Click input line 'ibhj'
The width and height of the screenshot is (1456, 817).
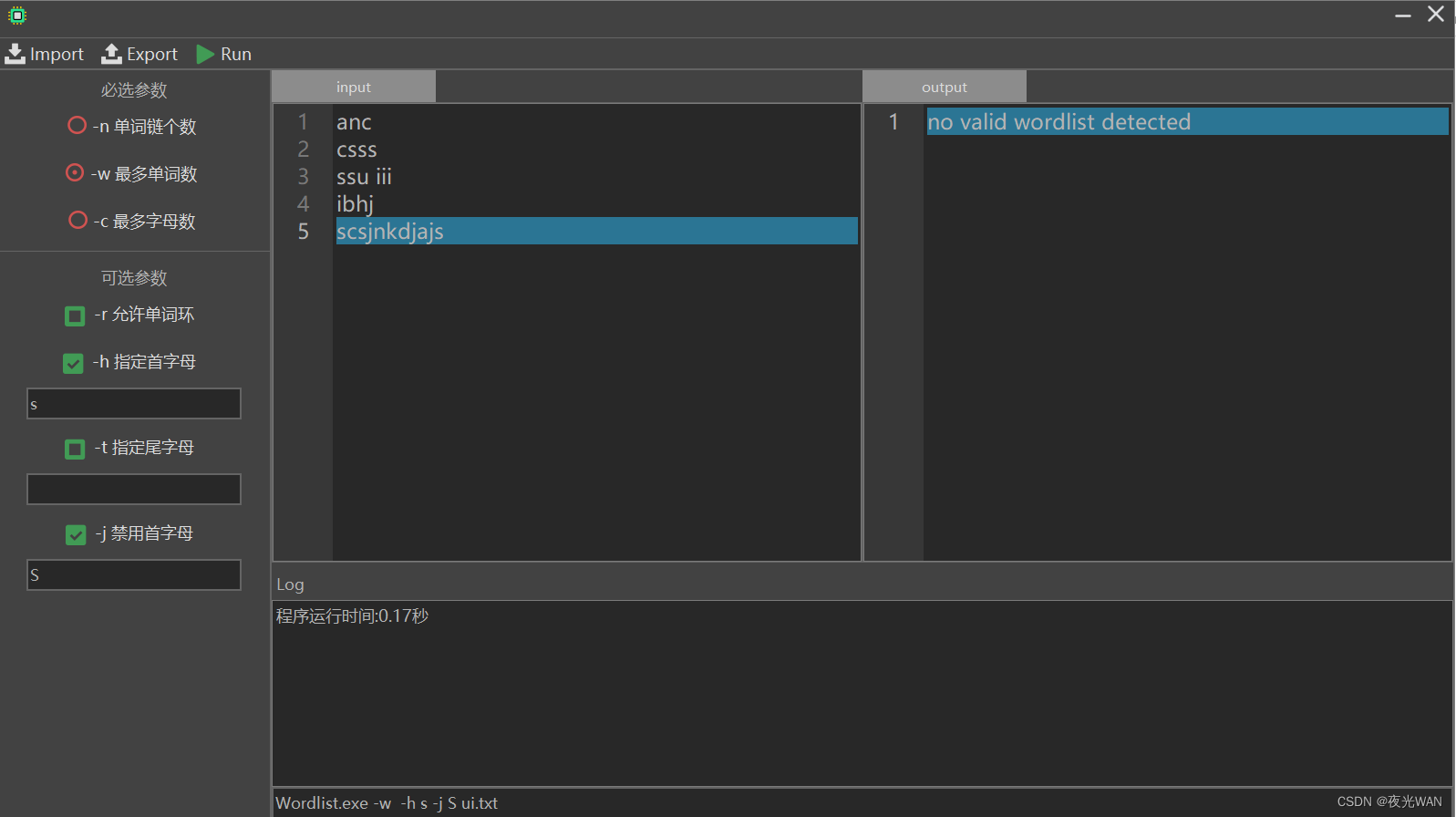point(356,204)
